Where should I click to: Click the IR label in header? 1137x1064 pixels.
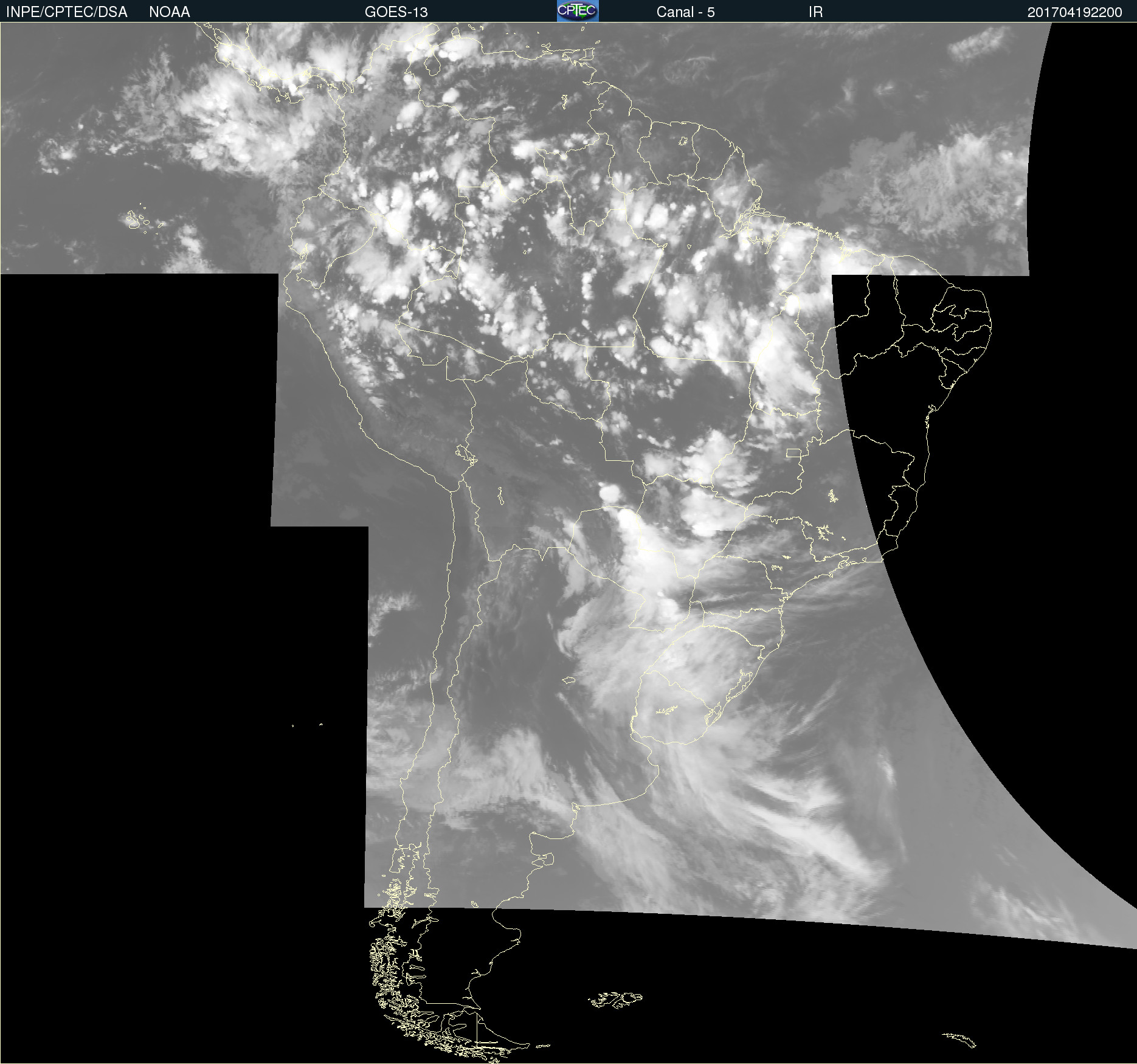click(x=815, y=12)
